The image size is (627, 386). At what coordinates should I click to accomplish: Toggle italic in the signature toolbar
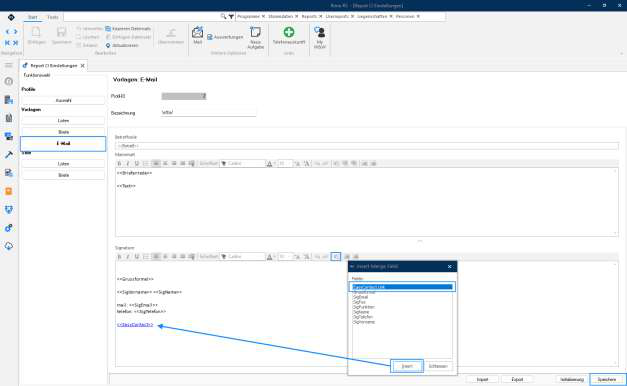pyautogui.click(x=128, y=256)
